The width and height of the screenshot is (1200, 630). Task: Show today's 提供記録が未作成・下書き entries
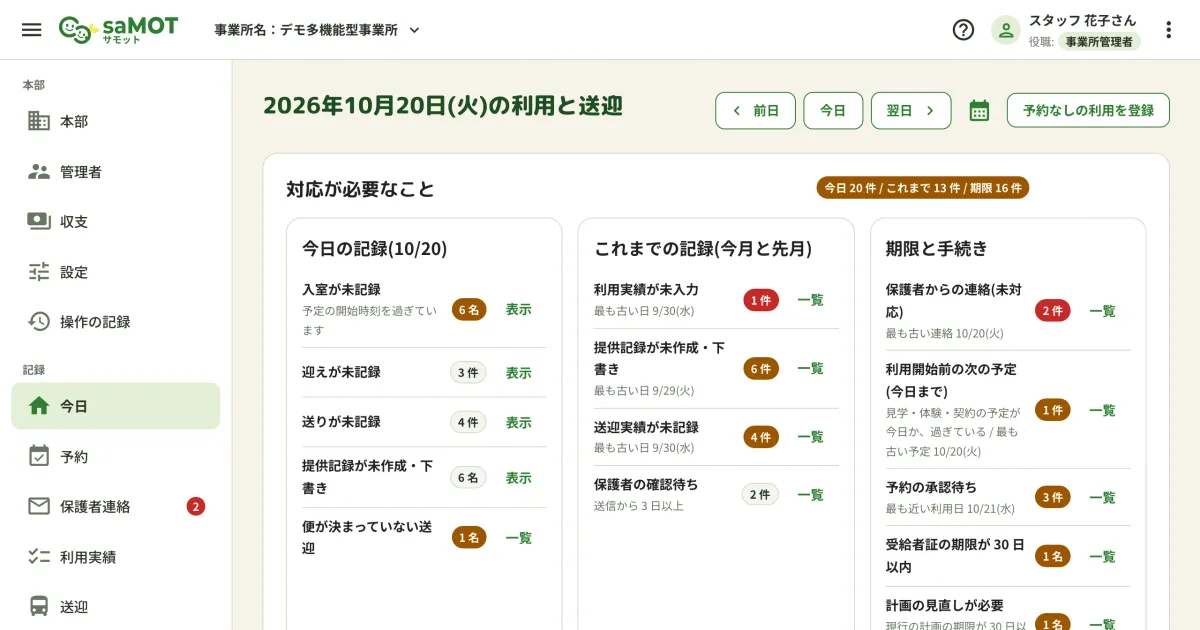tap(518, 477)
